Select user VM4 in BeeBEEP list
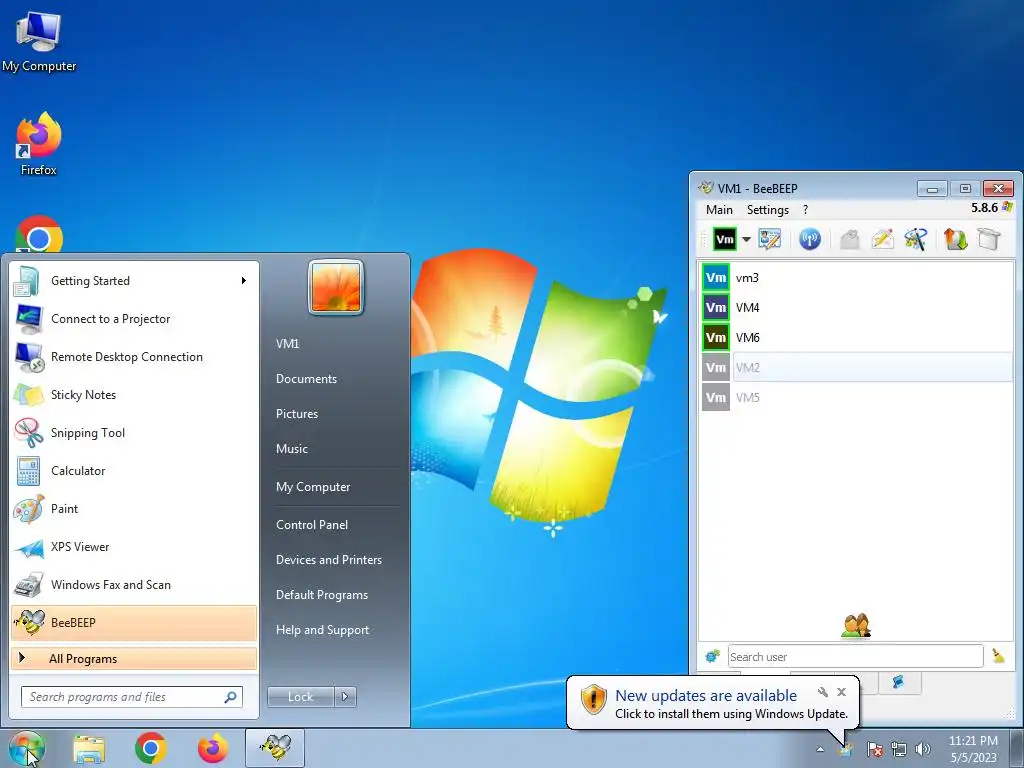The width and height of the screenshot is (1024, 768). [856, 308]
